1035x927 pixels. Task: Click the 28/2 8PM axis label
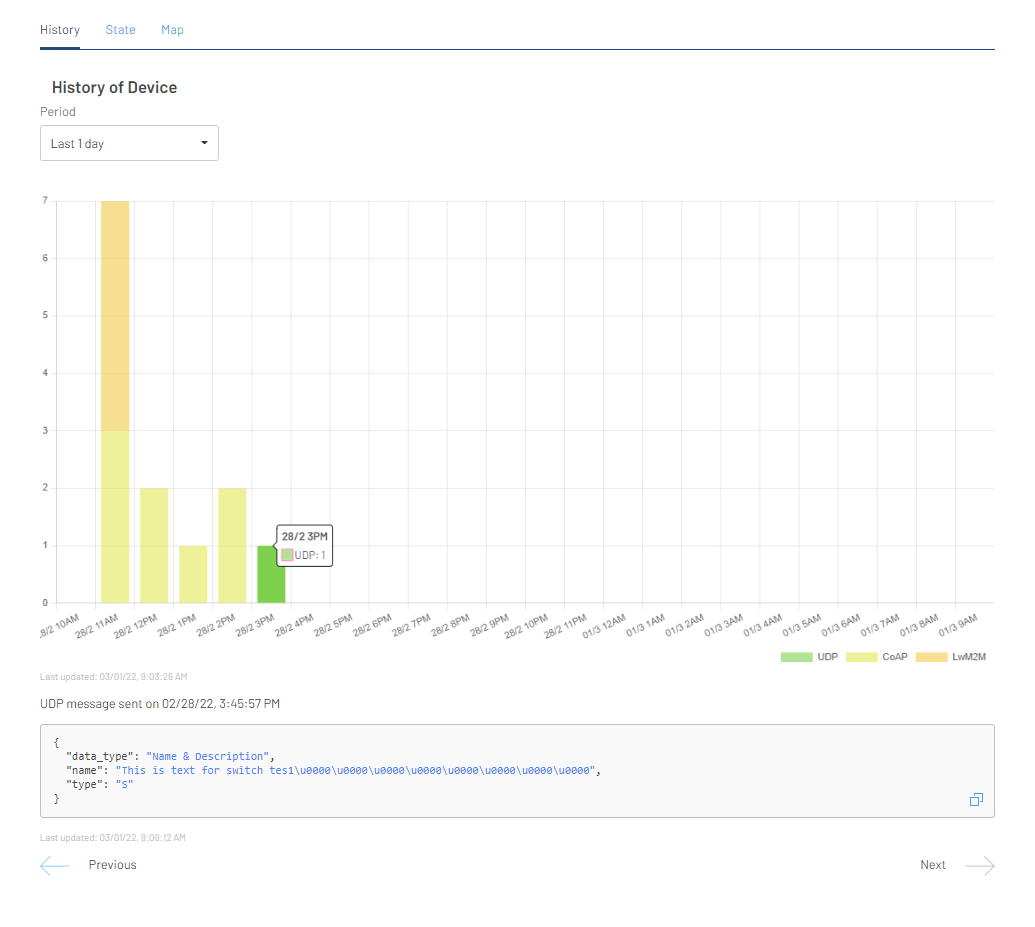(450, 625)
